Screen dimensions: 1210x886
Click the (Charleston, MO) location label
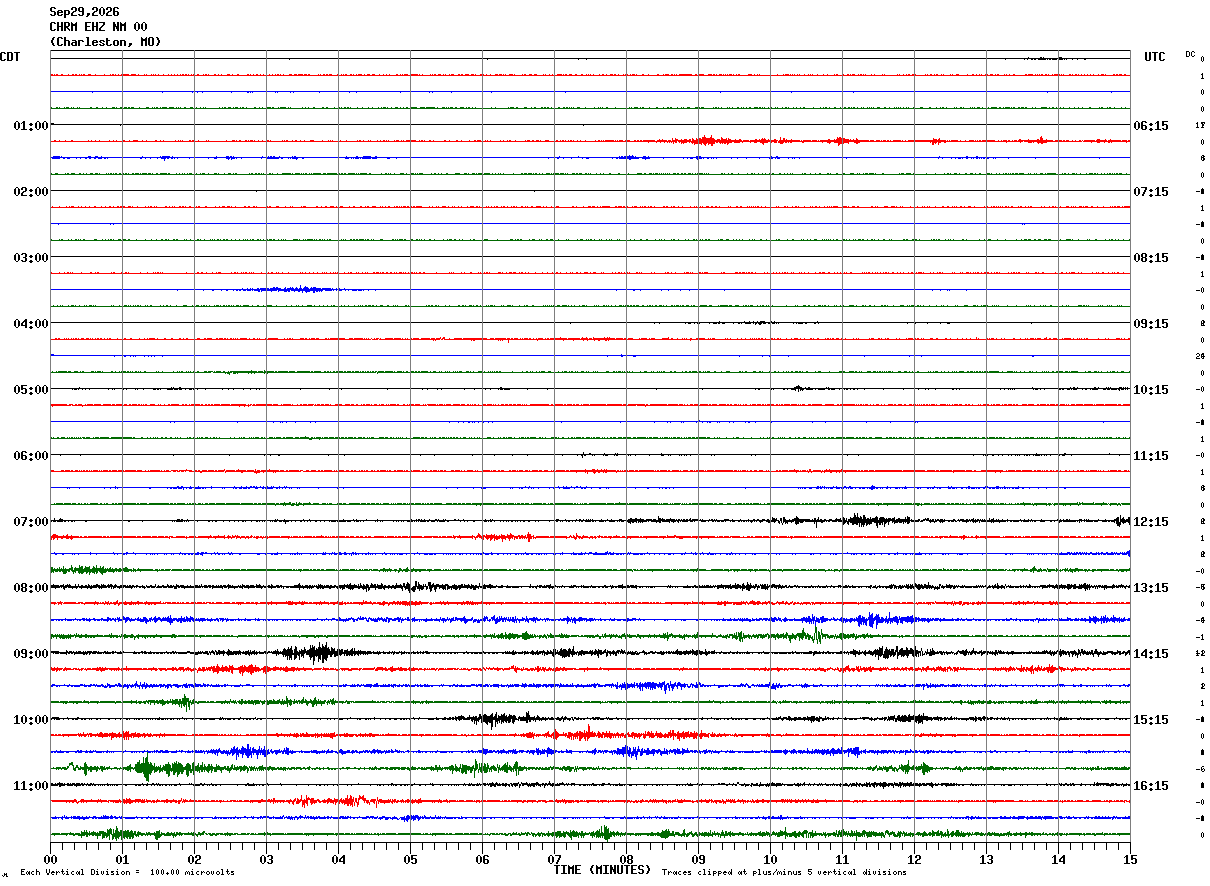(105, 42)
